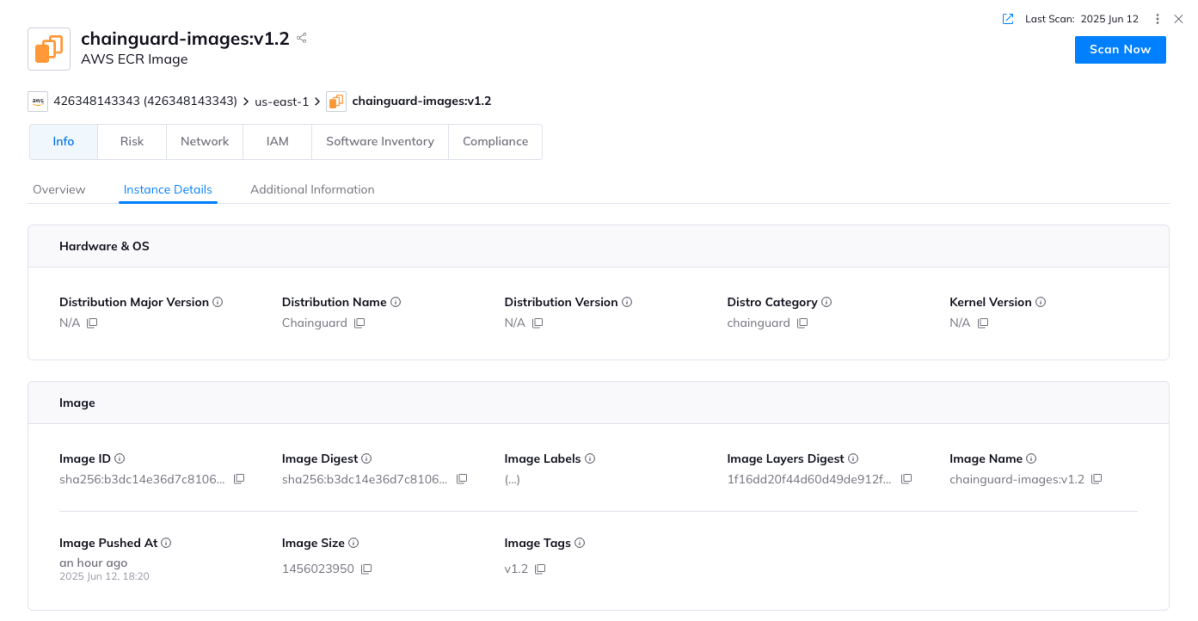Click info icon for Distribution Name

pos(396,302)
